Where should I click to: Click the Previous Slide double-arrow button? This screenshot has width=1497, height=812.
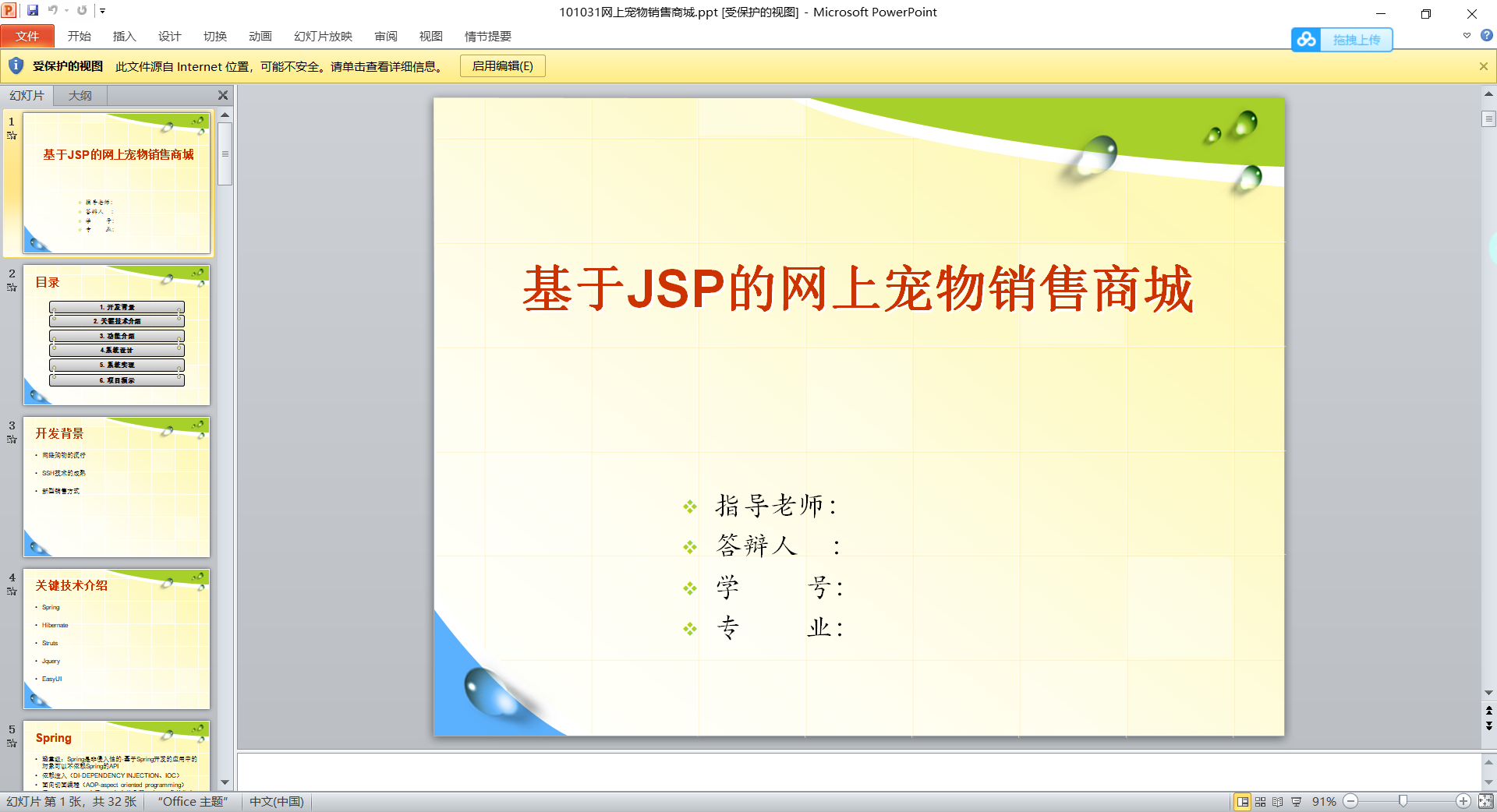1488,711
